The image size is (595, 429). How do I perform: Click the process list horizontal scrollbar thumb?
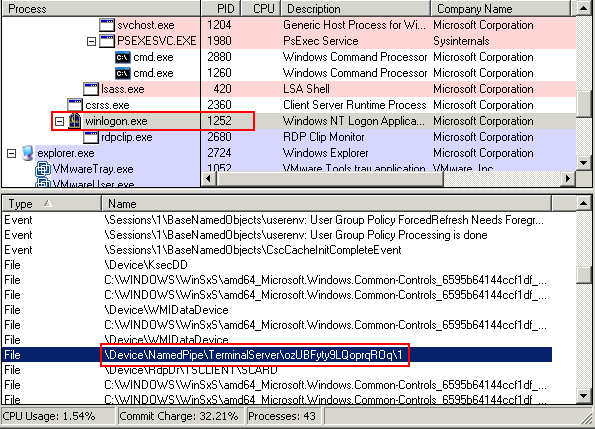point(330,178)
